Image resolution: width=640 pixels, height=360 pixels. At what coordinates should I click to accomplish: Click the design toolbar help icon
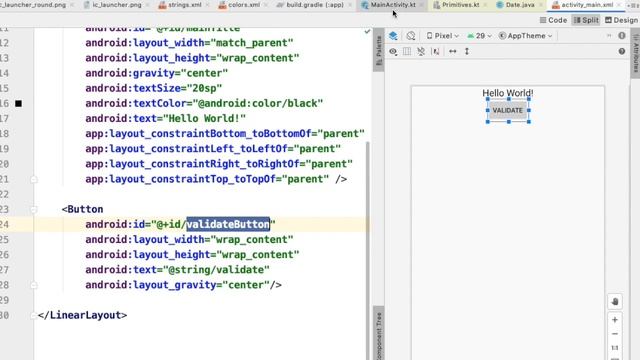click(622, 51)
